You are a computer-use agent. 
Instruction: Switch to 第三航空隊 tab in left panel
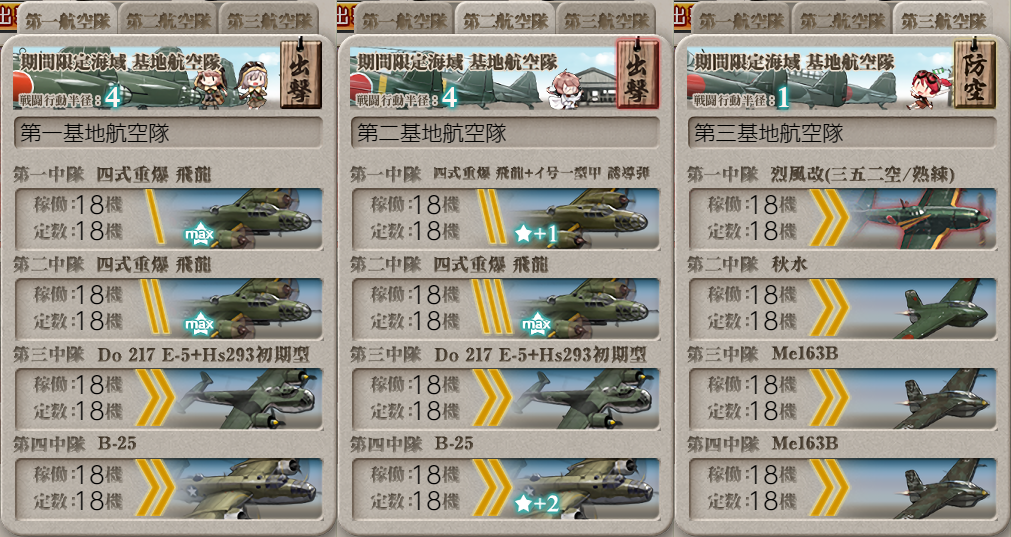[270, 19]
